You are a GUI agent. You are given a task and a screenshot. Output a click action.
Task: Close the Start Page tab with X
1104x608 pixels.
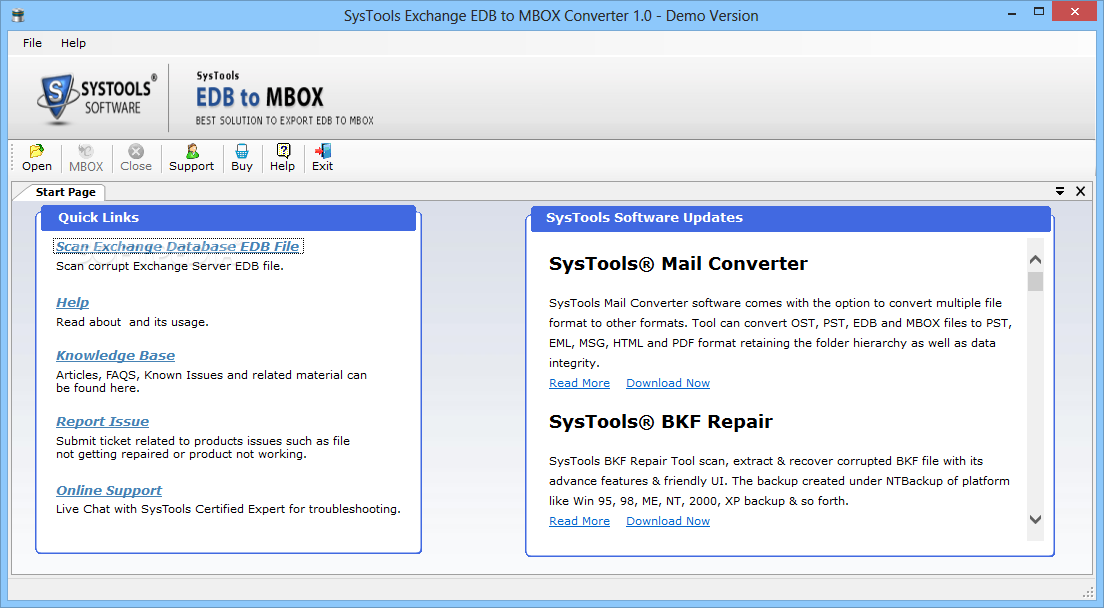click(x=1081, y=191)
